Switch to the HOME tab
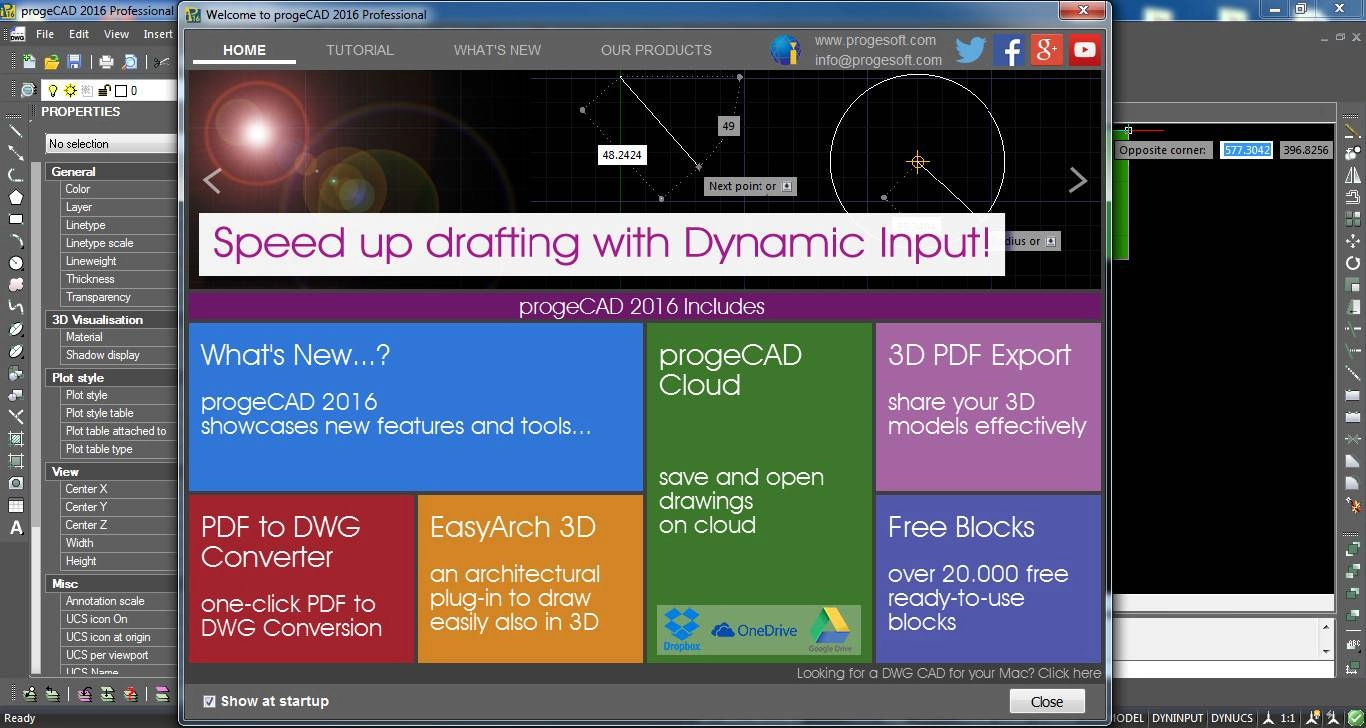The height and width of the screenshot is (728, 1366). [x=244, y=49]
